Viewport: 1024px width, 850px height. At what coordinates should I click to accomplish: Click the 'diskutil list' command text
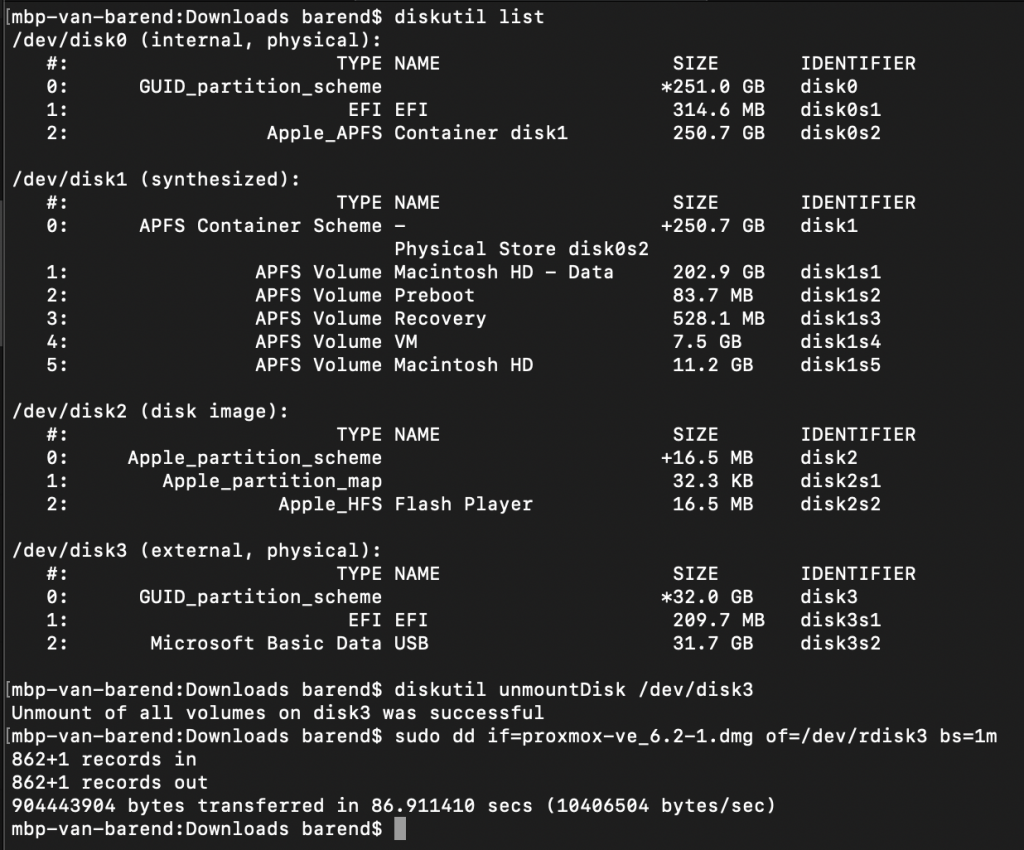pos(469,16)
